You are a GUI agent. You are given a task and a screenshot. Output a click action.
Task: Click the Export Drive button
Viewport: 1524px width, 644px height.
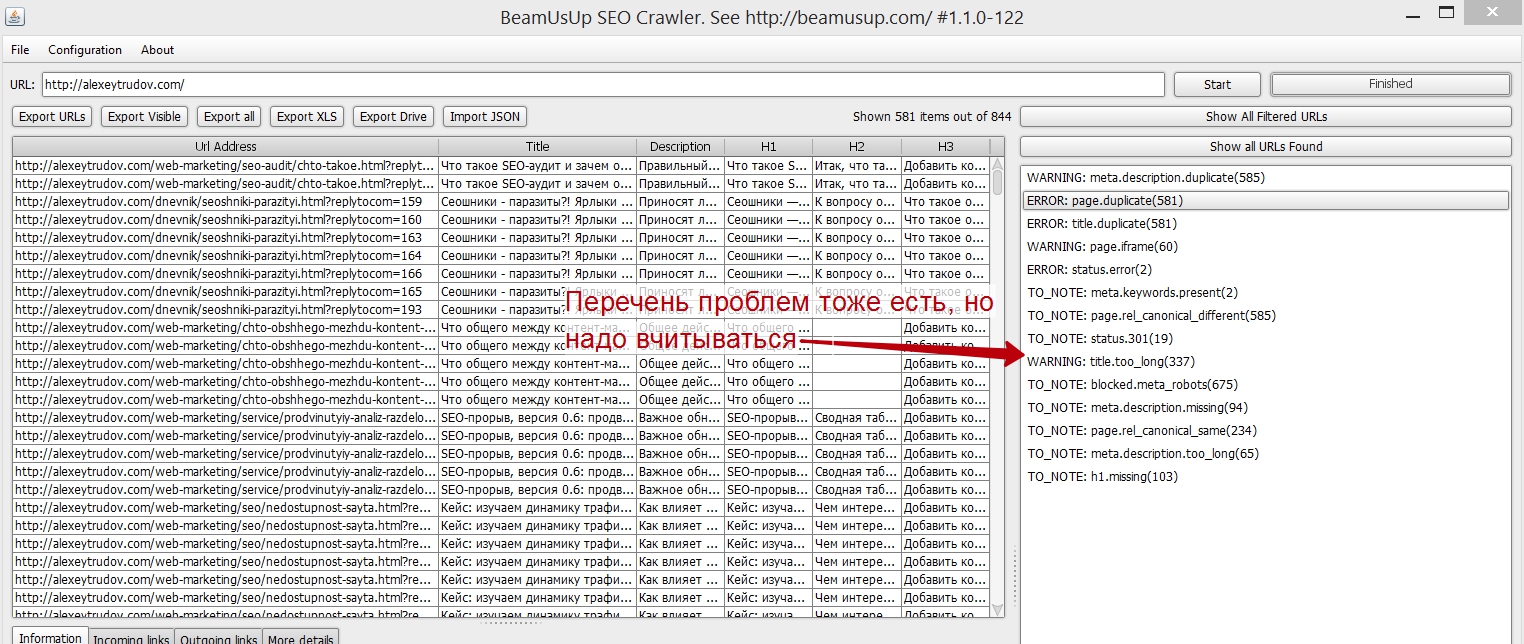point(393,117)
